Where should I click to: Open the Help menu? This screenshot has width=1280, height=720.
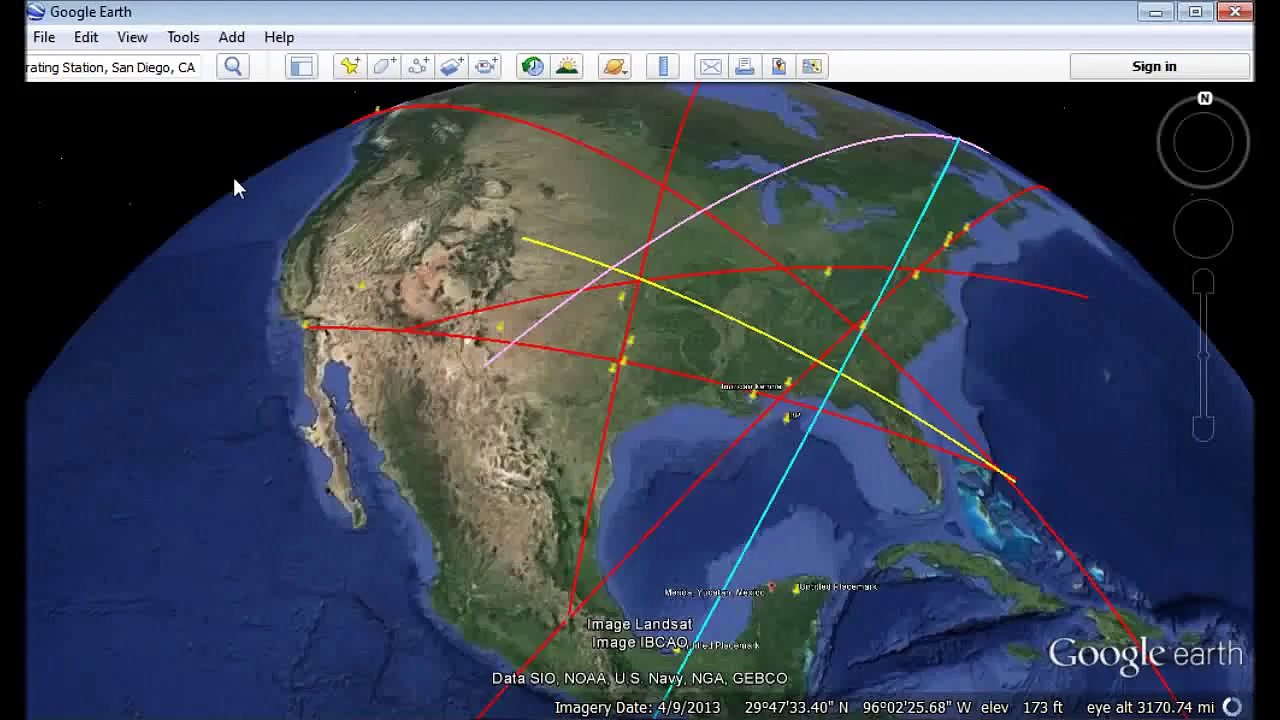pos(279,37)
